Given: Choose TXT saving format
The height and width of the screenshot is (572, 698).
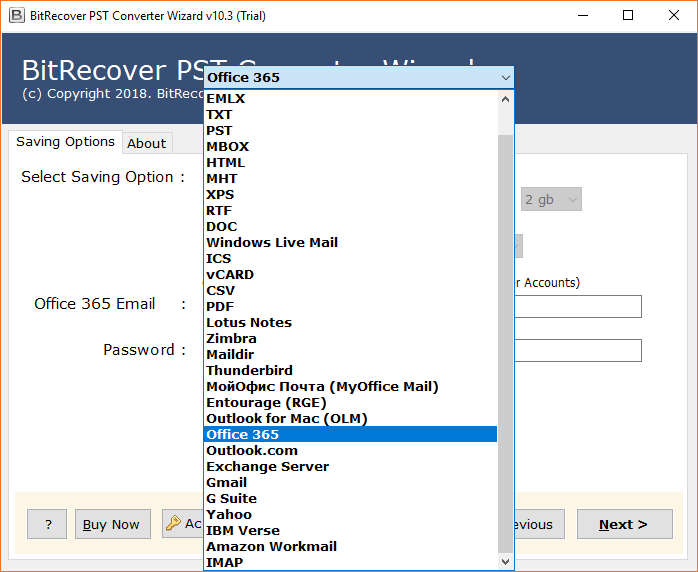Looking at the screenshot, I should click(x=350, y=114).
